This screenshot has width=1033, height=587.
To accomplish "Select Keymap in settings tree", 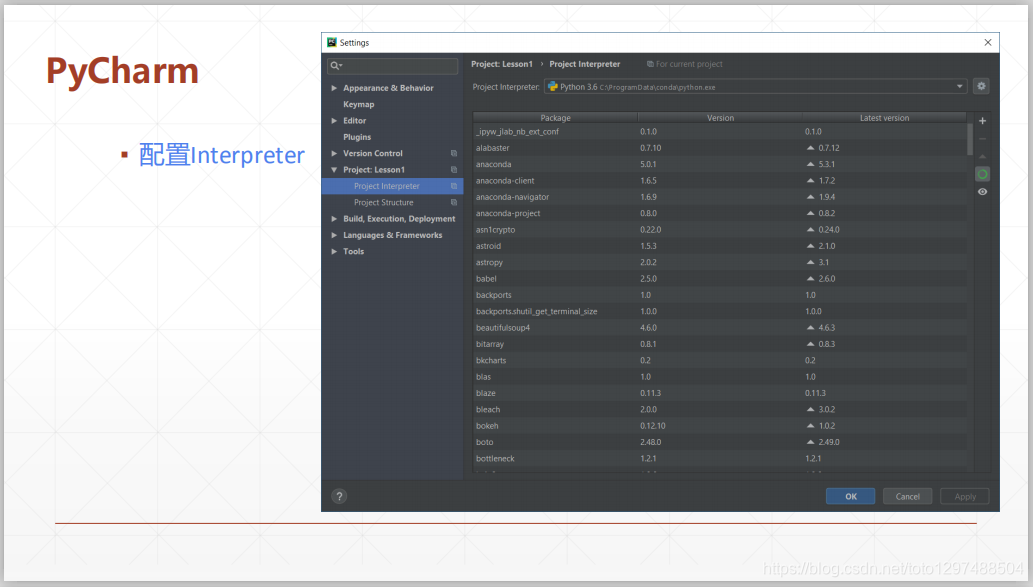I will coord(358,105).
